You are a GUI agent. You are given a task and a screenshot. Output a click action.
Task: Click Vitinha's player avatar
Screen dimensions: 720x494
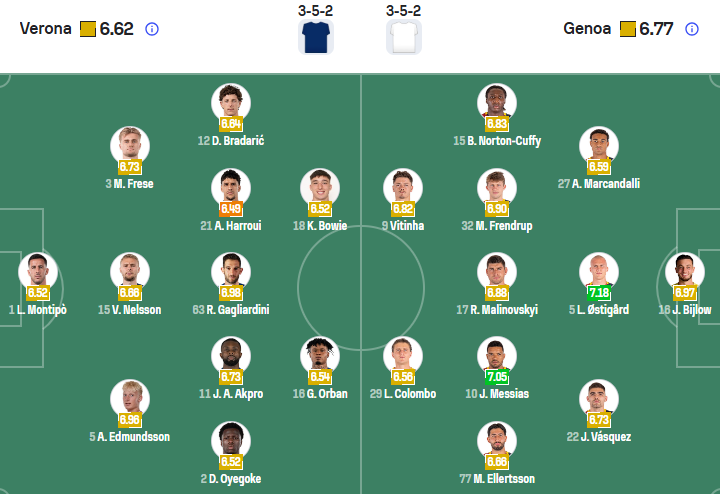[x=403, y=187]
